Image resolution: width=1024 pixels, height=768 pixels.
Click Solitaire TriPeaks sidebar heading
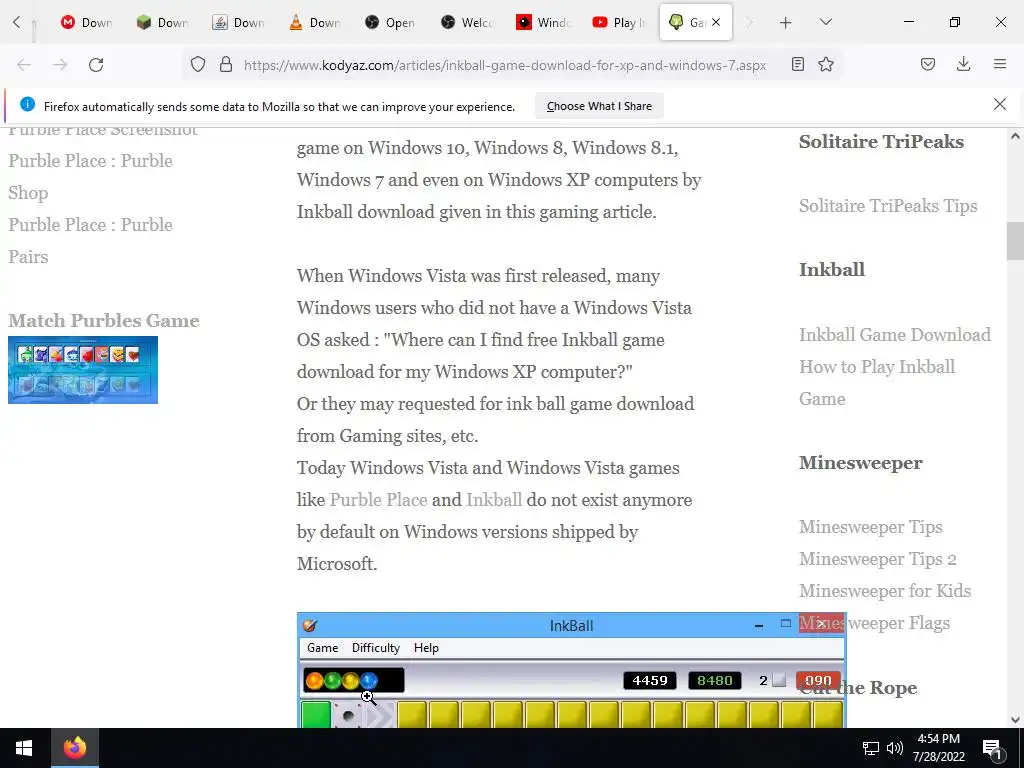(x=881, y=142)
